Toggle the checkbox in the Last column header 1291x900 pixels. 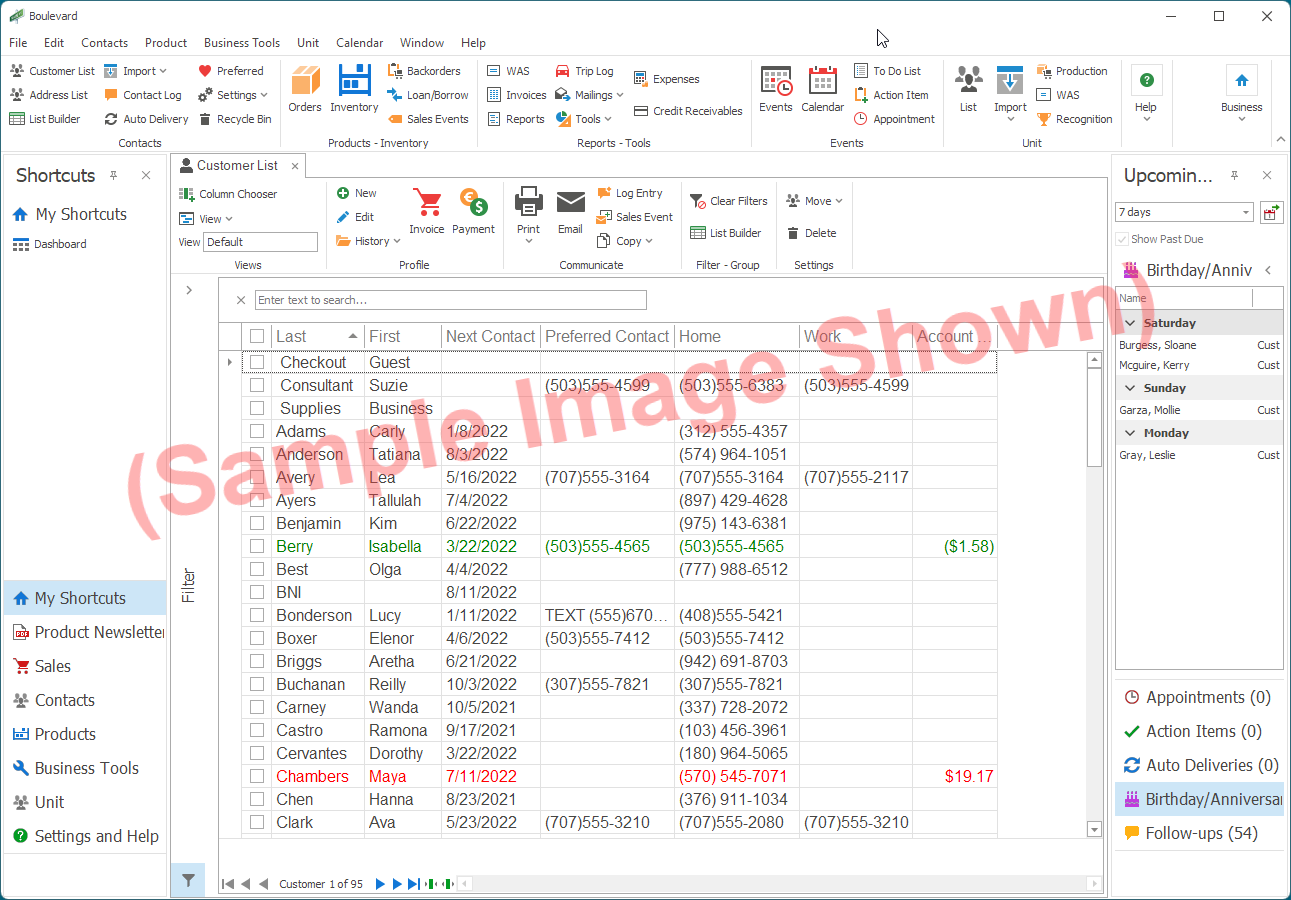pos(255,336)
